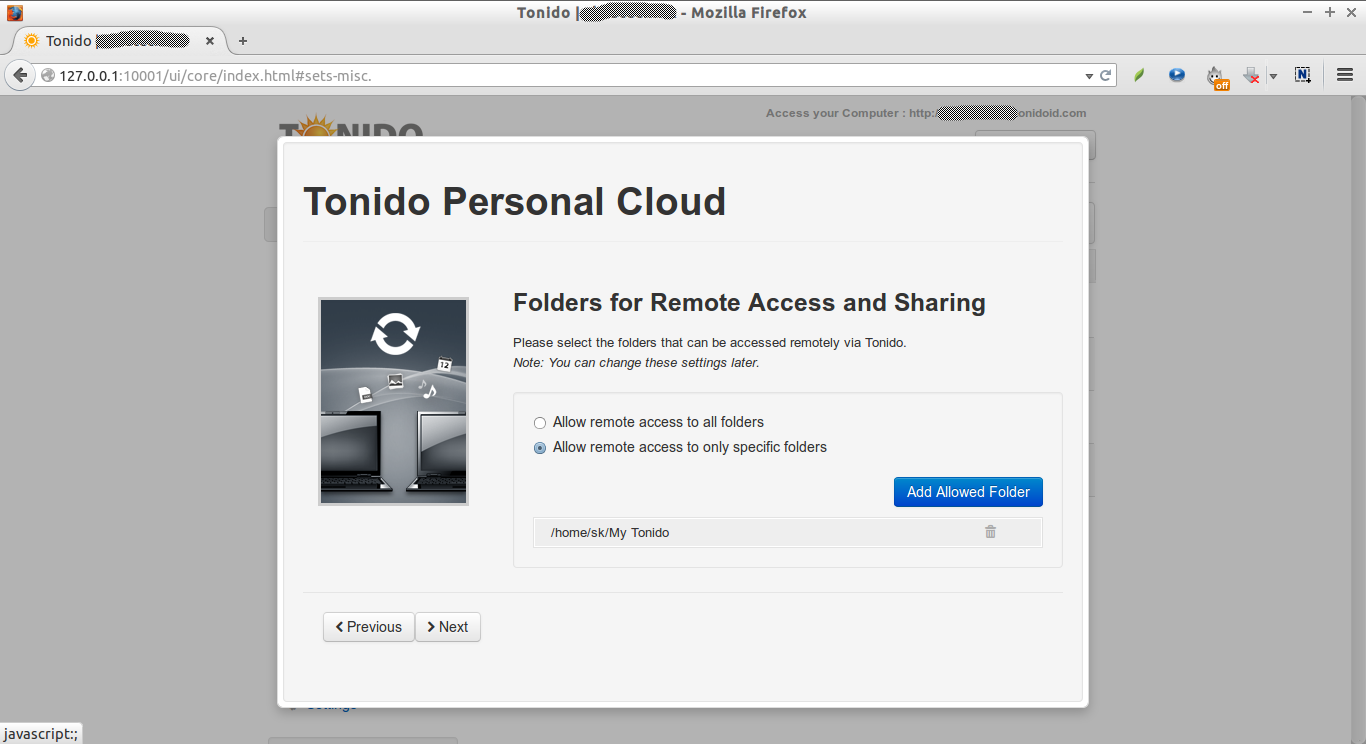Click the Firefox back arrow button
Image resolution: width=1366 pixels, height=744 pixels.
pos(20,75)
